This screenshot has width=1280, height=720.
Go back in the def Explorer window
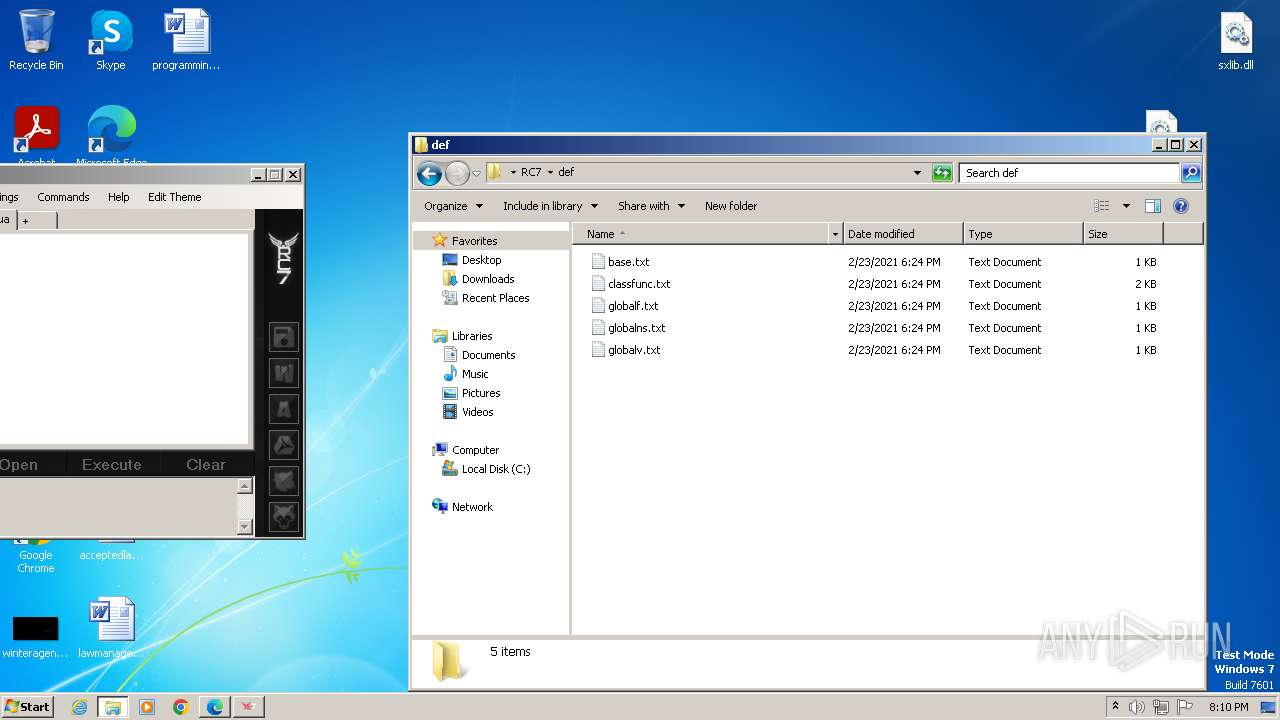click(429, 173)
